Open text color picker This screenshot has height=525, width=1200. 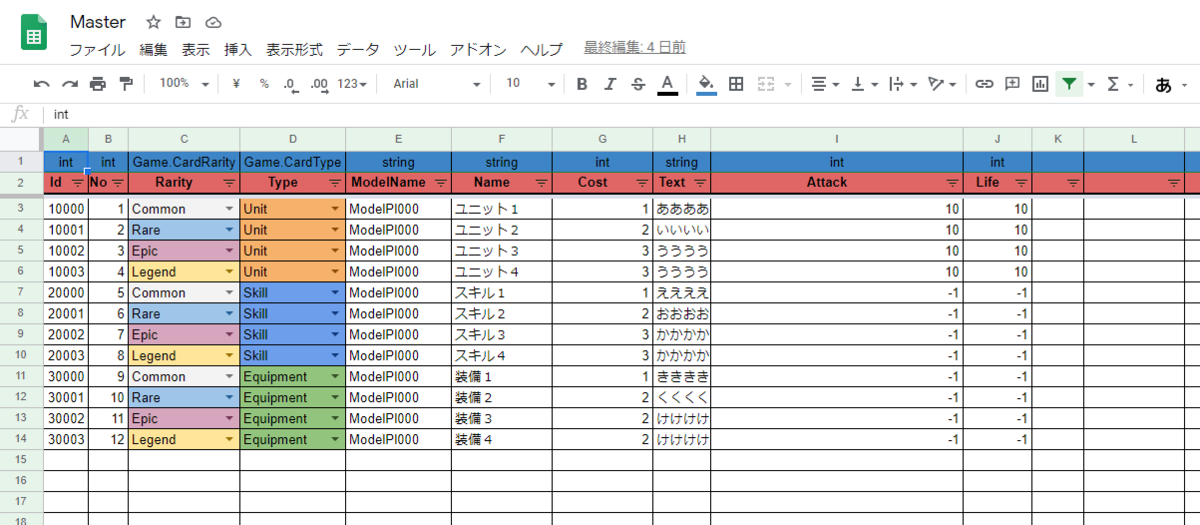(667, 84)
